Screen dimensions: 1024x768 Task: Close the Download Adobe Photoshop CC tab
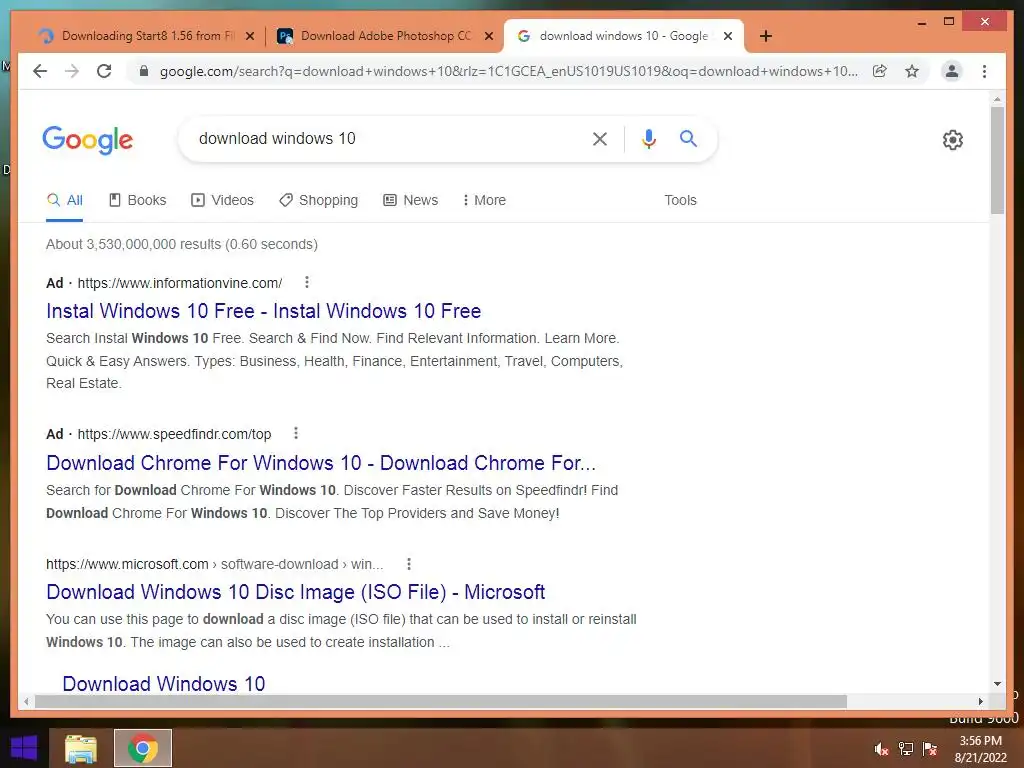[488, 36]
